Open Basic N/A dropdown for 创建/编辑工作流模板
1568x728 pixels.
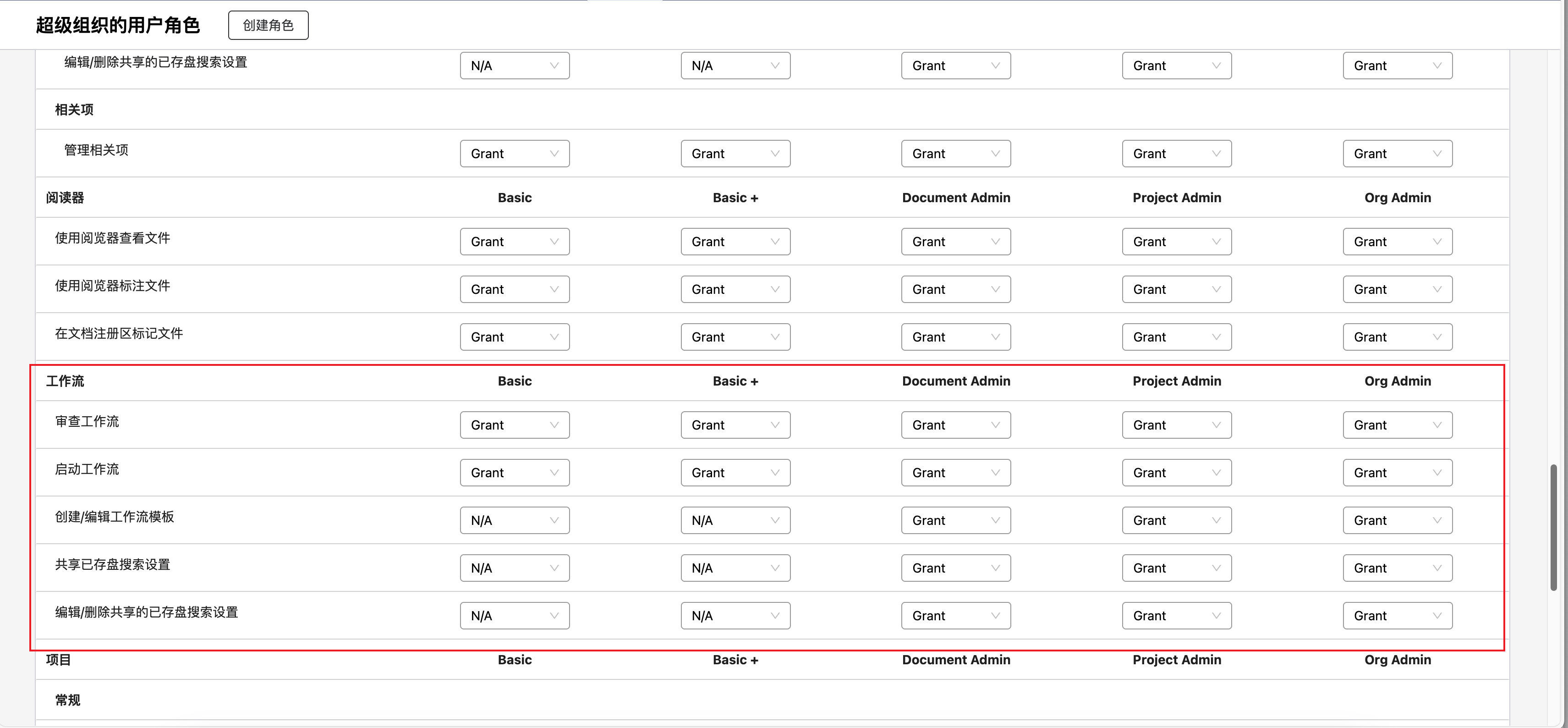(x=515, y=520)
